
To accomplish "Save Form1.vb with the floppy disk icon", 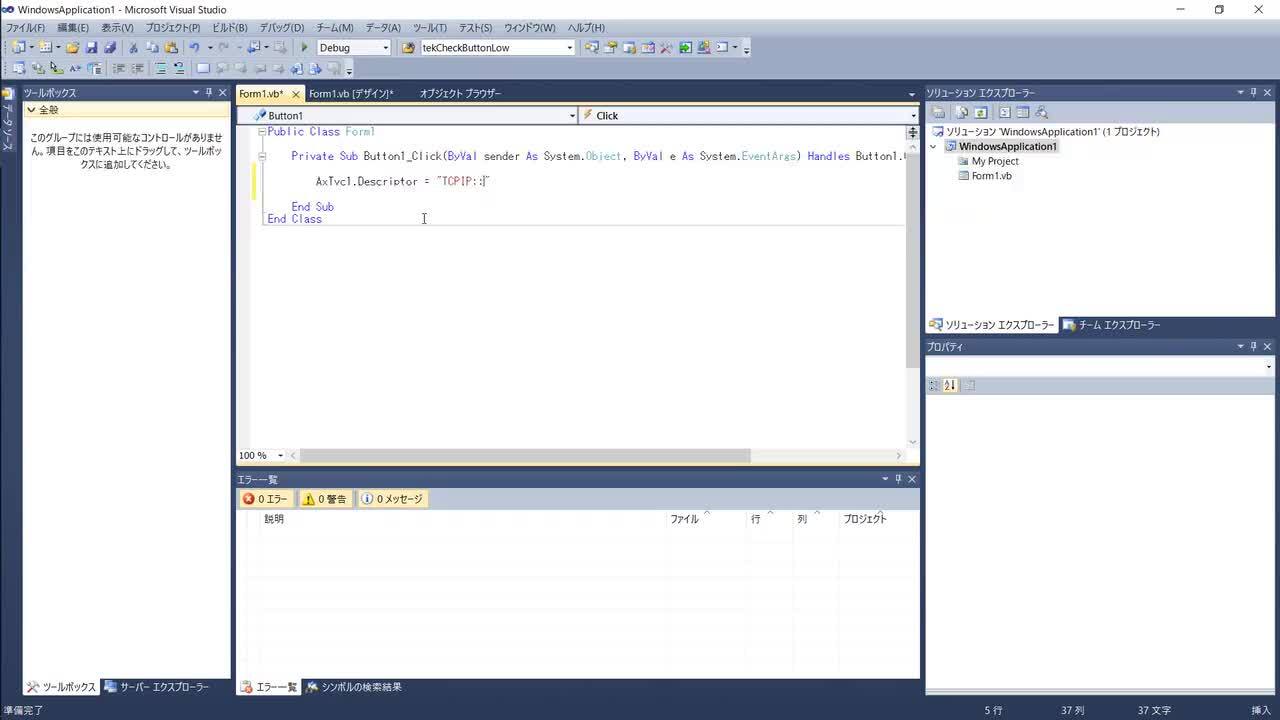I will (x=91, y=47).
